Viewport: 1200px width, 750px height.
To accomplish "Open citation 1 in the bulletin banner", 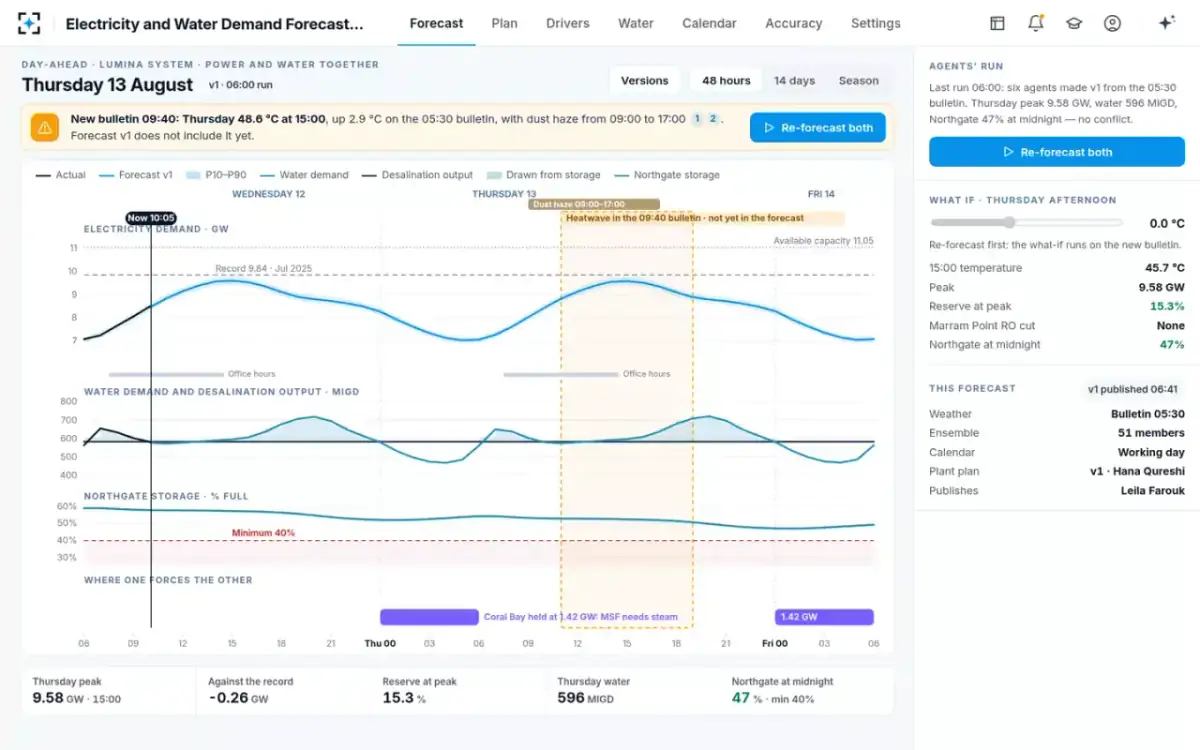I will pos(696,119).
